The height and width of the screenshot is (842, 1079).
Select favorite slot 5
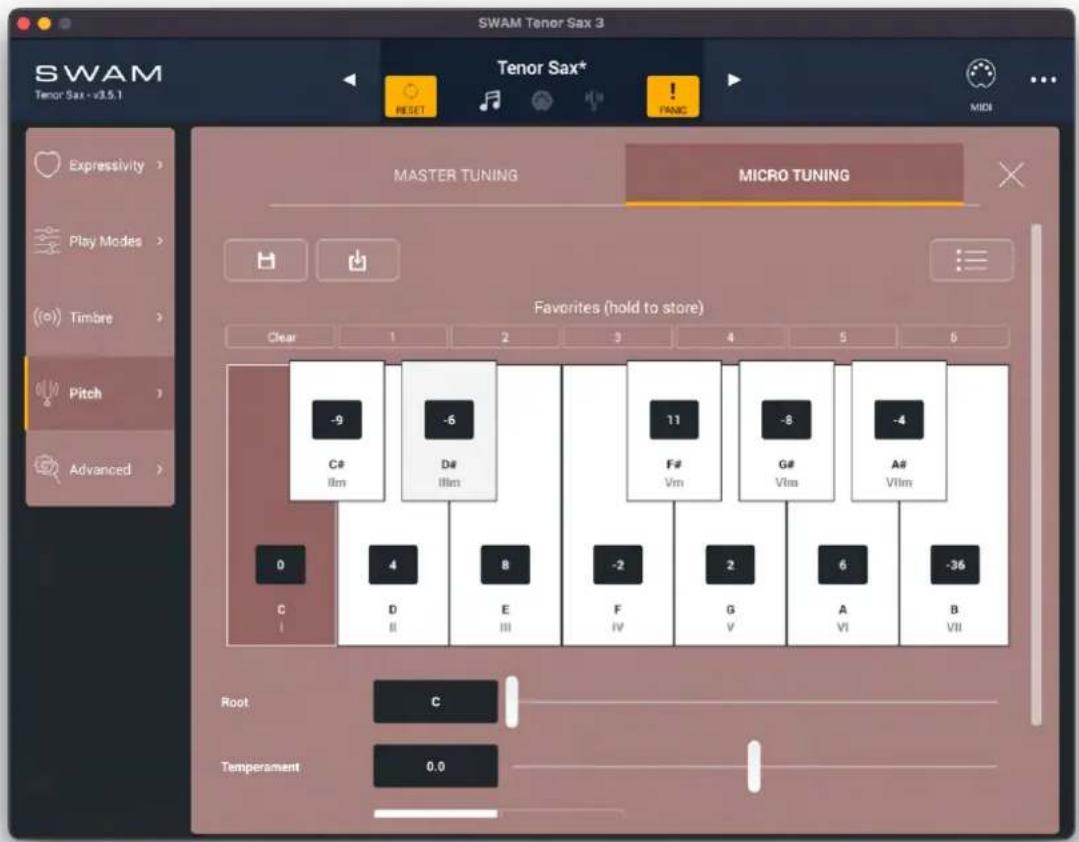click(842, 337)
